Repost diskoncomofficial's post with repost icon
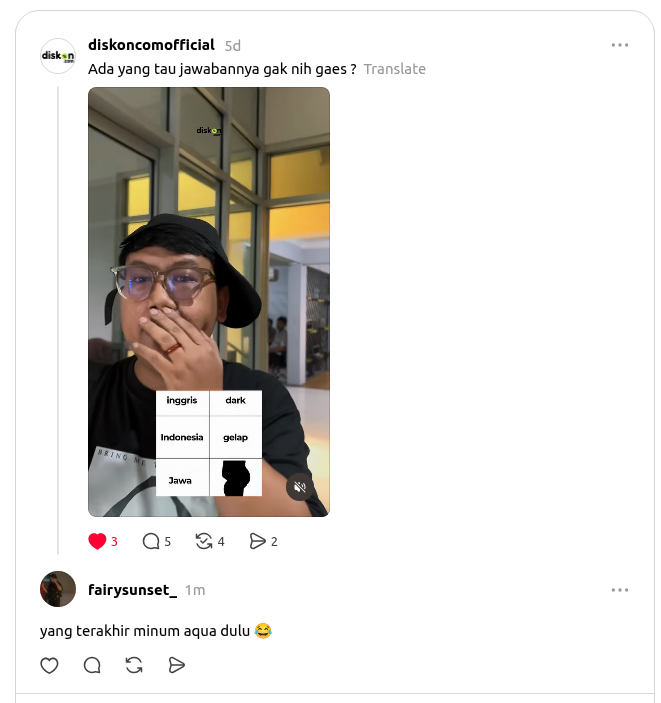 [x=204, y=541]
